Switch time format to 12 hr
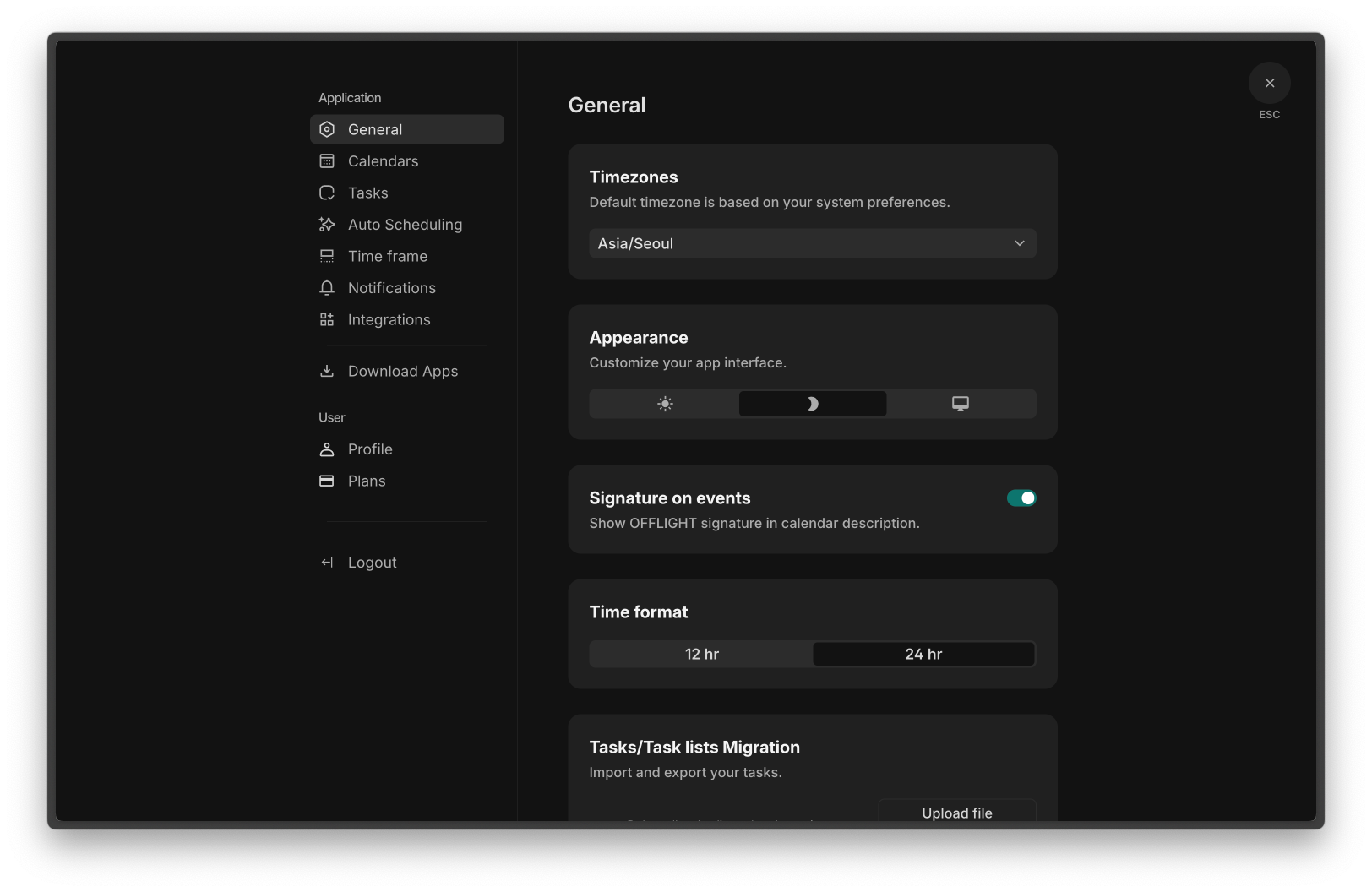Screen dimensions: 1372x892 tap(701, 655)
